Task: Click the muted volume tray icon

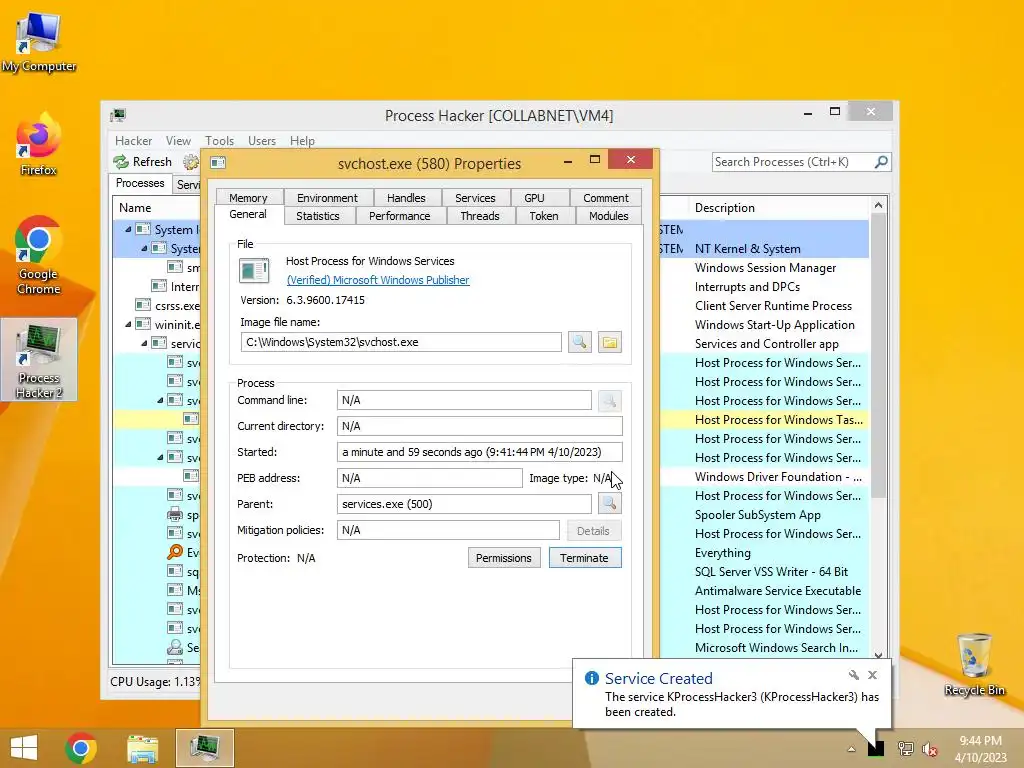Action: 929,749
